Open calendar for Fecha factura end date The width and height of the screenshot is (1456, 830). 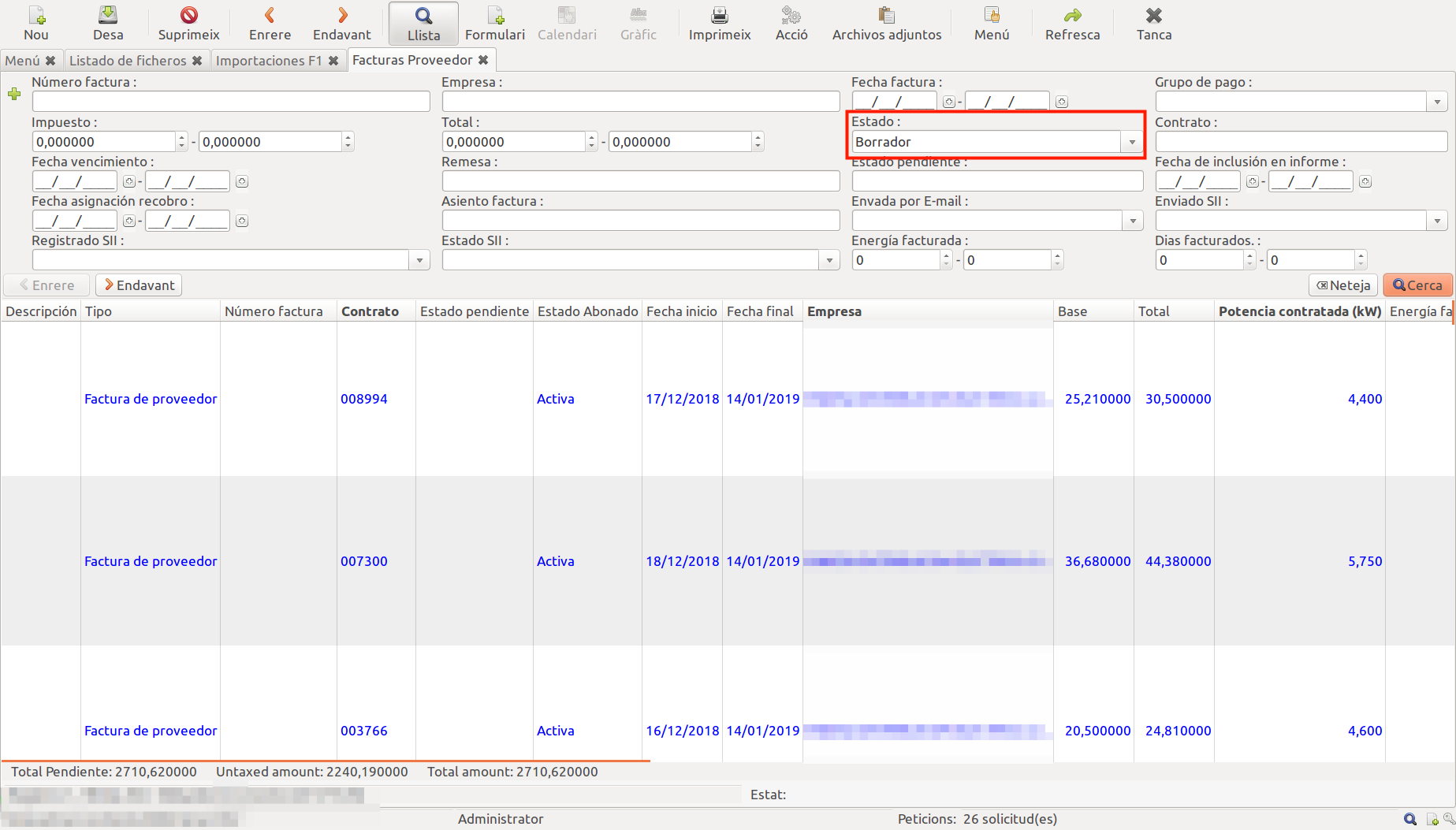[1062, 102]
